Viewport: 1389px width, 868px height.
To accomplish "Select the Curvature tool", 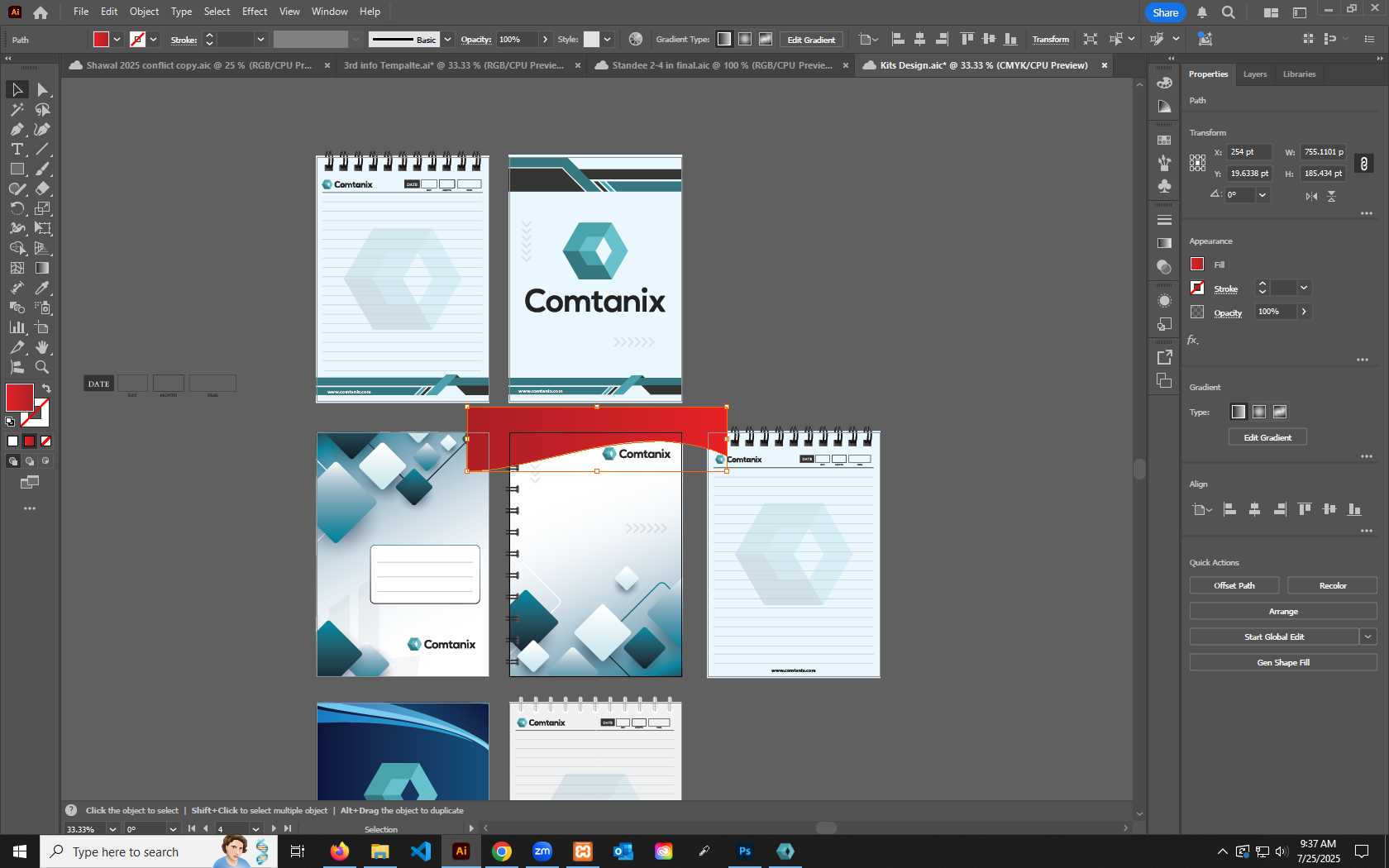I will (42, 129).
